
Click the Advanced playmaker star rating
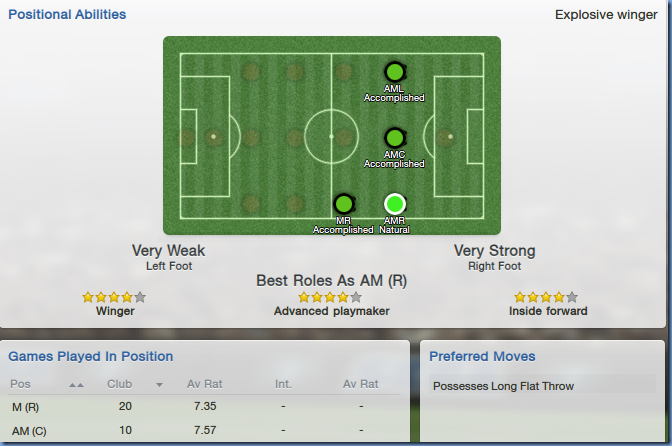tap(330, 297)
